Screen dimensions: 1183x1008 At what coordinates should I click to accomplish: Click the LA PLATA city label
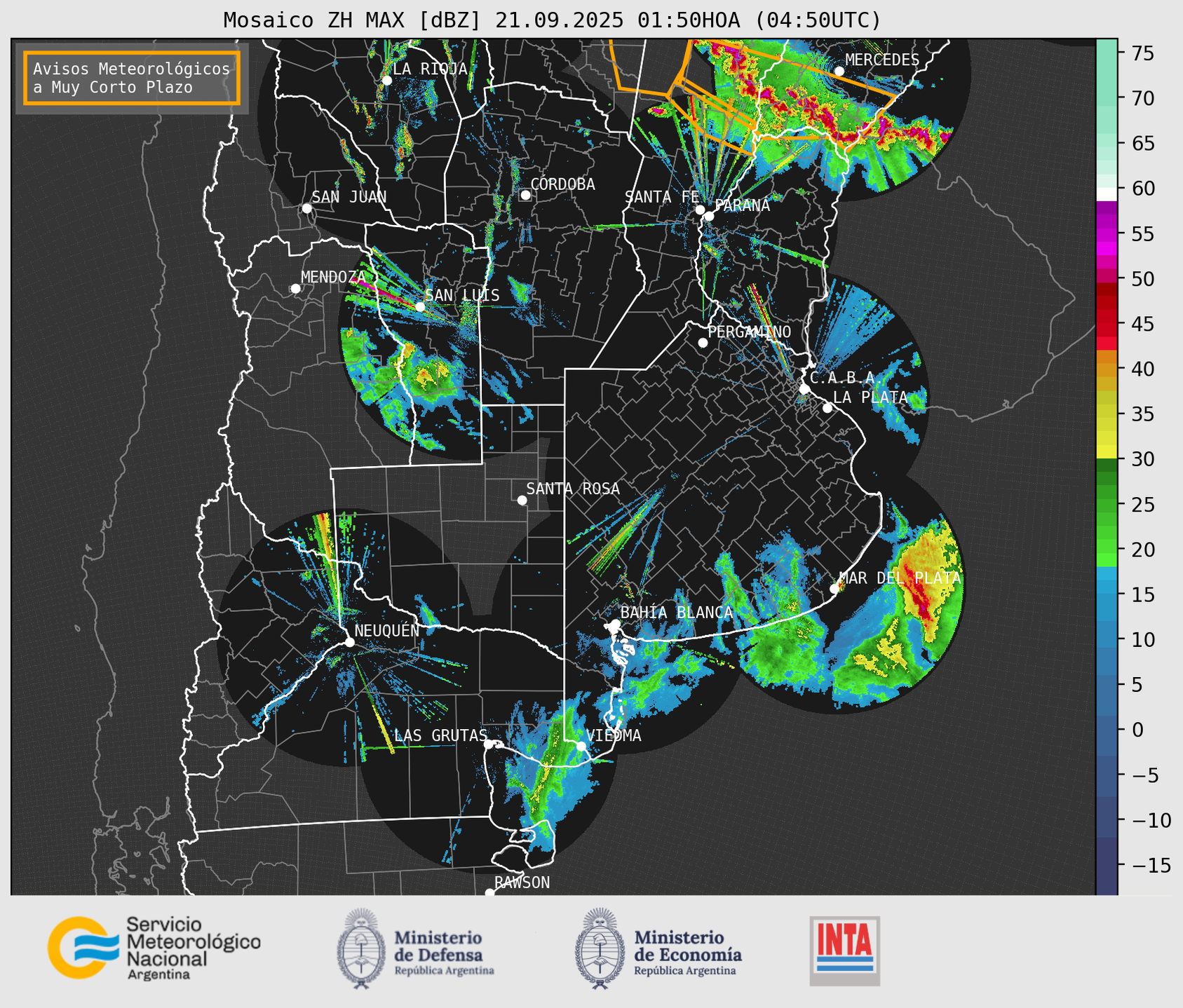pos(870,397)
